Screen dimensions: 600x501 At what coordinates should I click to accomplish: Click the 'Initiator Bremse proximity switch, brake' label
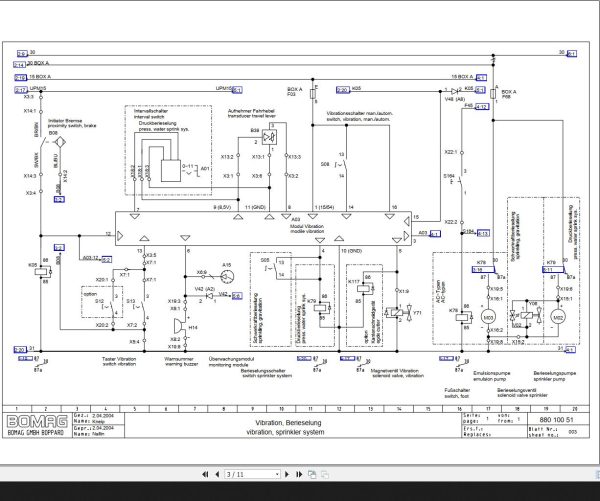tap(72, 123)
